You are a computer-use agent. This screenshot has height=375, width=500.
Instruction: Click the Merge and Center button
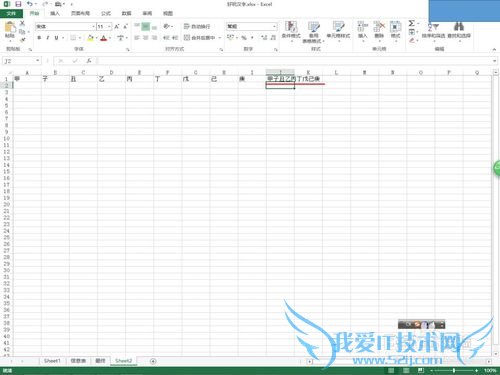[199, 38]
